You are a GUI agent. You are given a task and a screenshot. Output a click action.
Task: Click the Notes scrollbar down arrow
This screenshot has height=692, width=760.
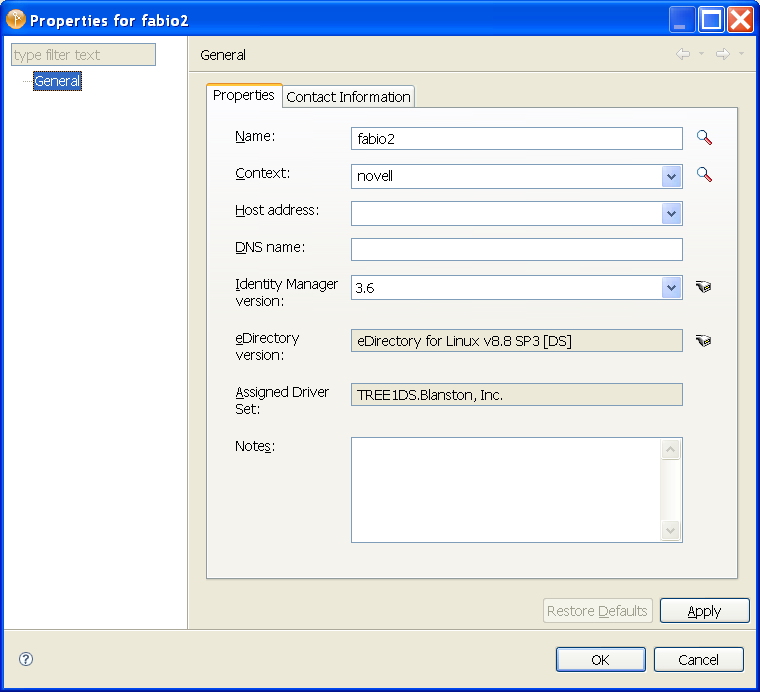[671, 530]
